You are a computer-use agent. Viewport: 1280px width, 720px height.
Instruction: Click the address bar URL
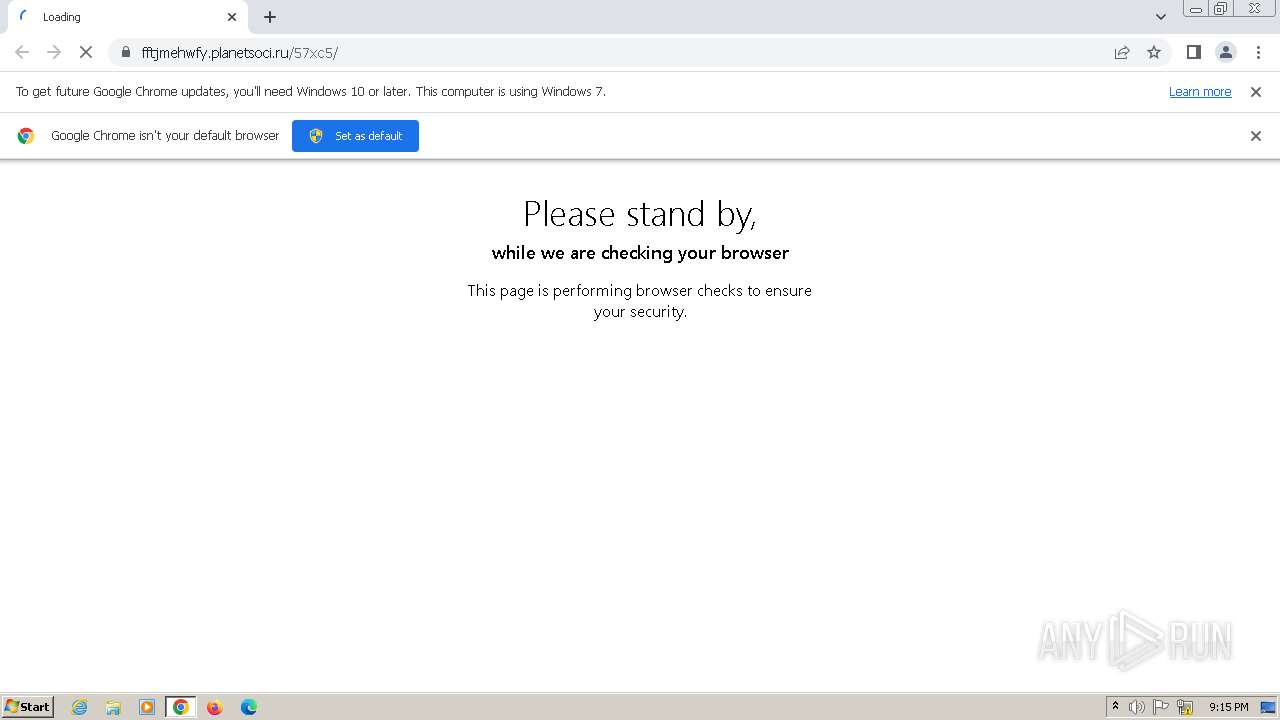[x=240, y=52]
